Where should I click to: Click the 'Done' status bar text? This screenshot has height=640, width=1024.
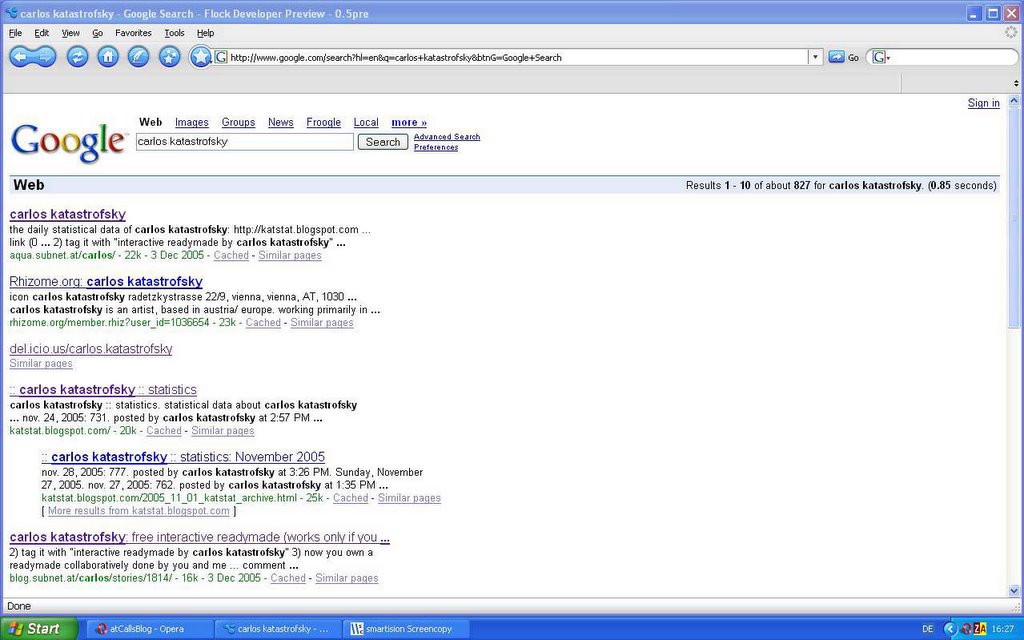pyautogui.click(x=19, y=606)
